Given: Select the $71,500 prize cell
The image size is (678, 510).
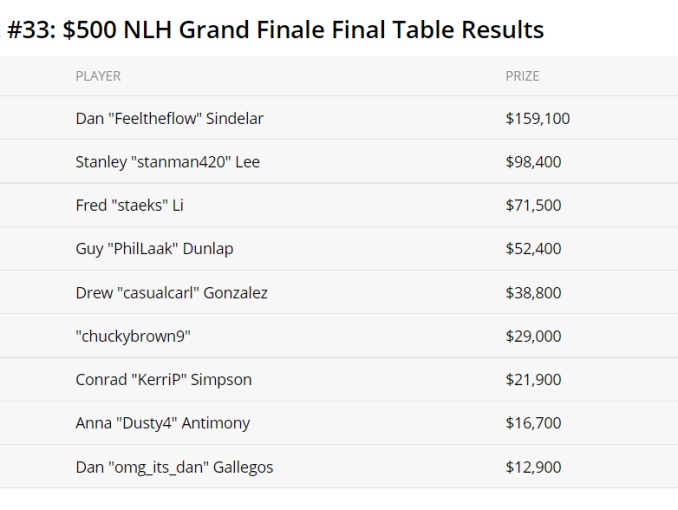Looking at the screenshot, I should pos(533,206).
